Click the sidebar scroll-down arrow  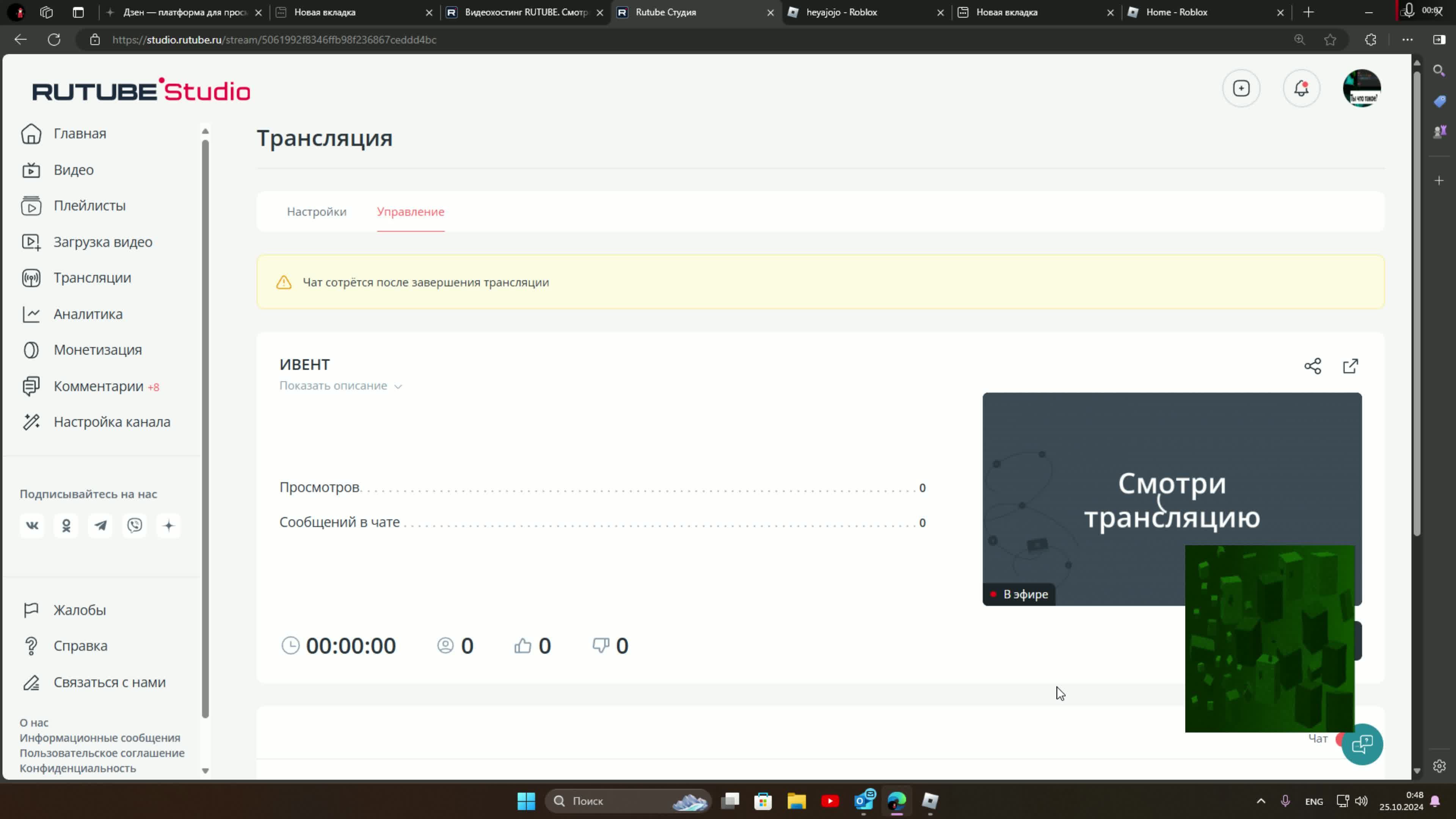(205, 770)
